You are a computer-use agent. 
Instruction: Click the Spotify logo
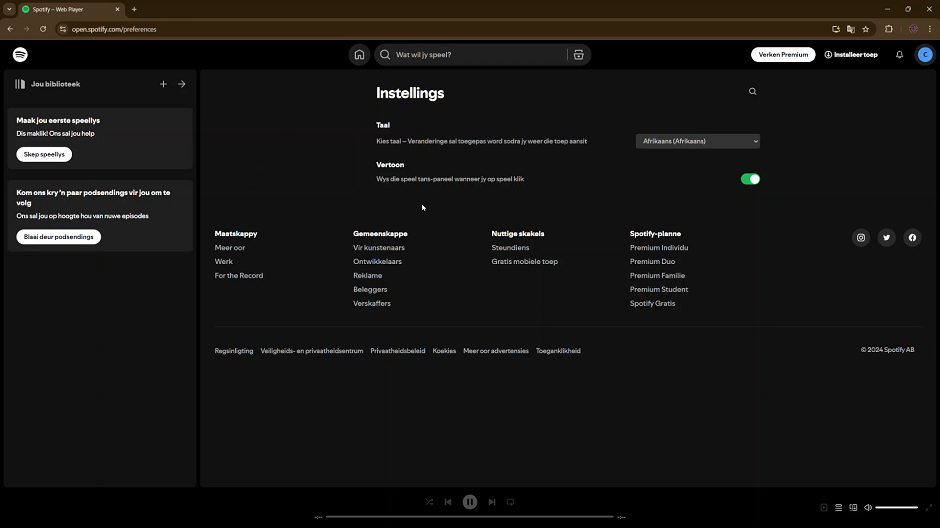coord(20,55)
